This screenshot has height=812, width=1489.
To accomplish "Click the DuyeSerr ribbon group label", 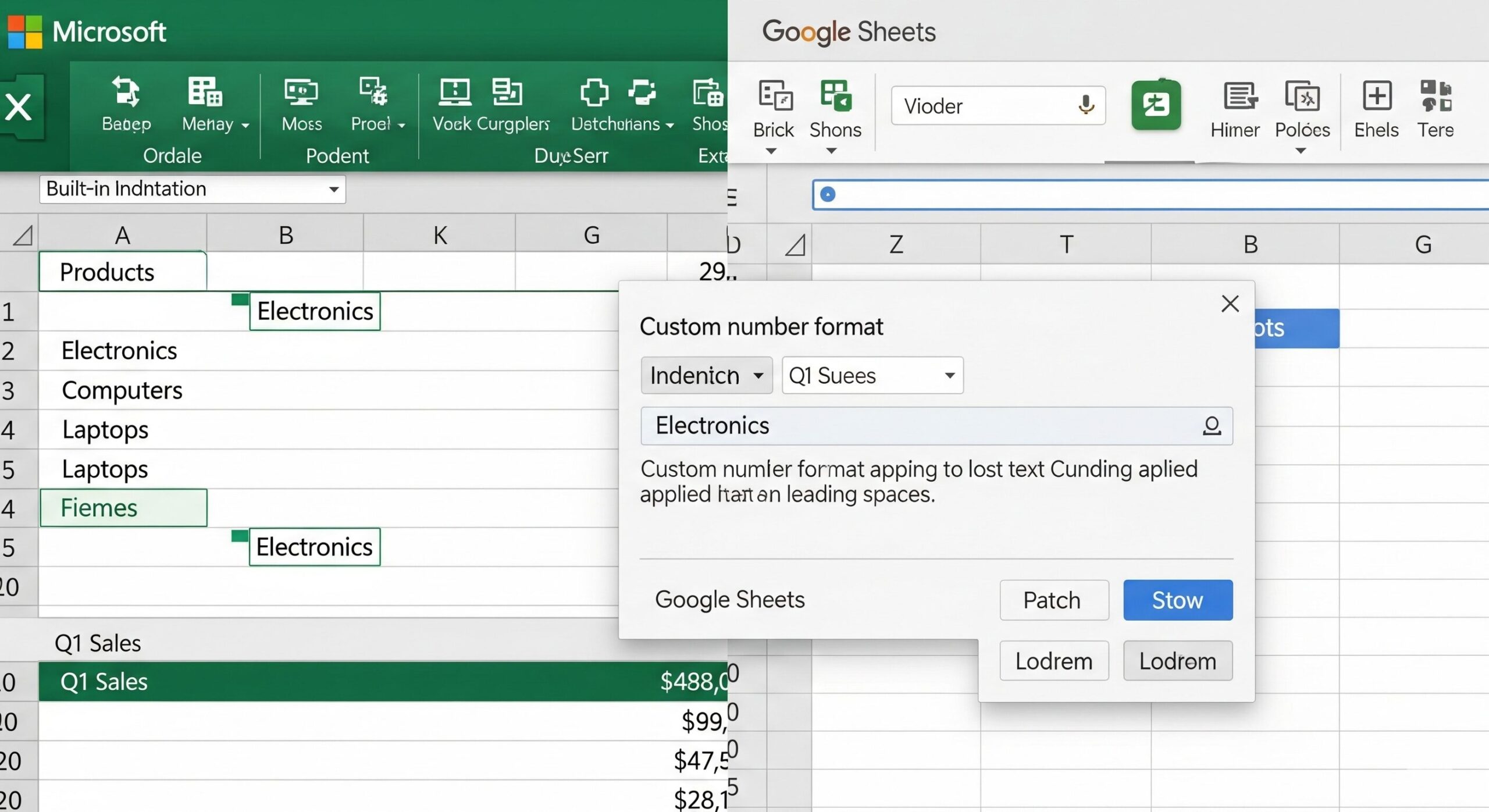I will [x=571, y=156].
